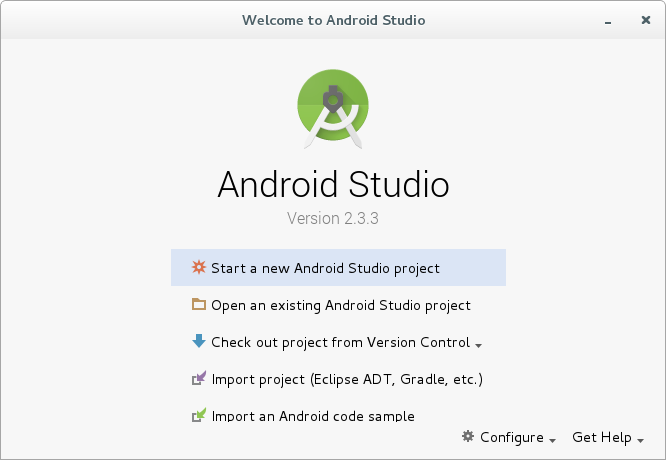Click the Android Studio compass logo

click(333, 109)
